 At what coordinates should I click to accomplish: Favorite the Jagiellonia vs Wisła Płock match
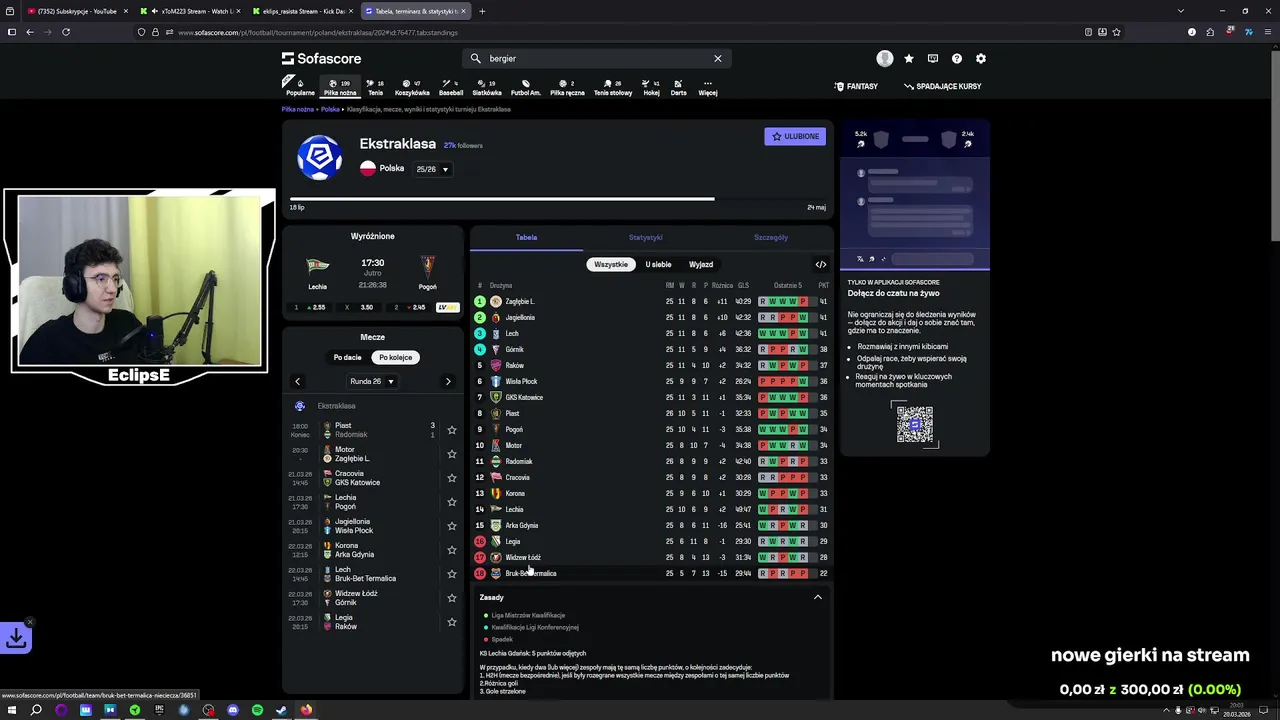click(x=452, y=526)
